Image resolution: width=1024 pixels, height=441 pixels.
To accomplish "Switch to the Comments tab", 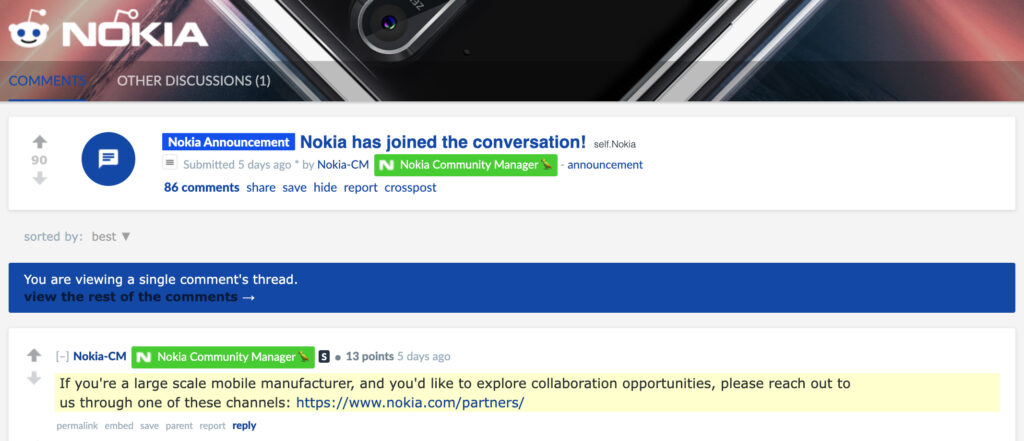I will pyautogui.click(x=47, y=81).
